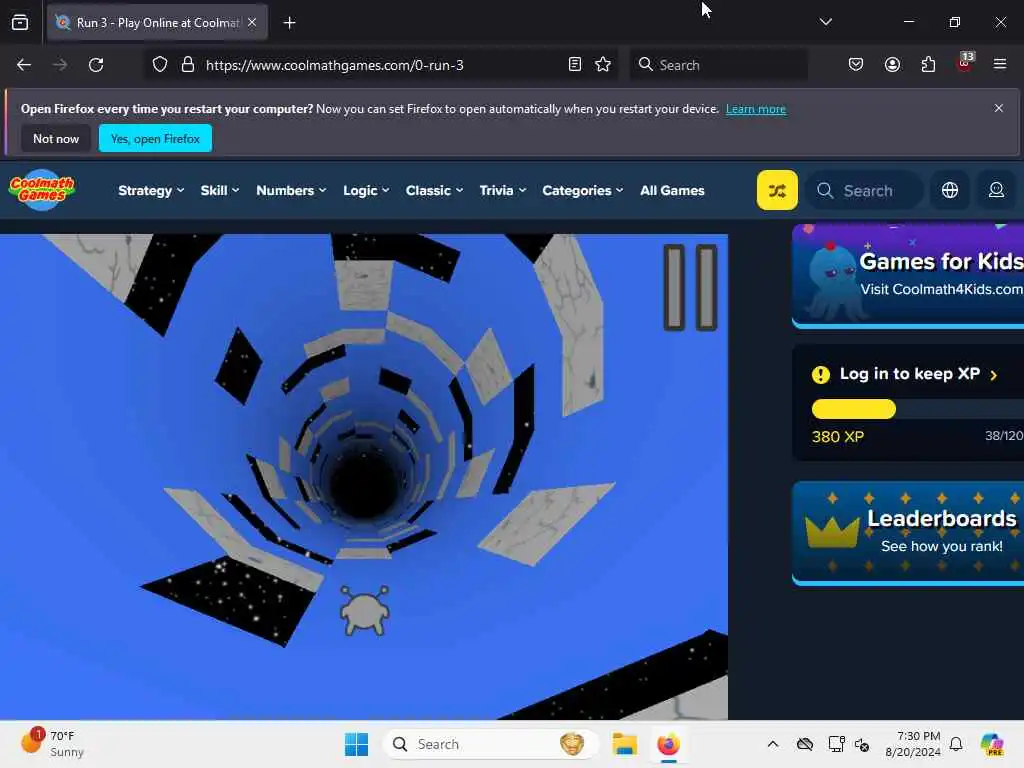This screenshot has width=1024, height=768.
Task: Pause the Run 3 game
Action: coord(690,287)
